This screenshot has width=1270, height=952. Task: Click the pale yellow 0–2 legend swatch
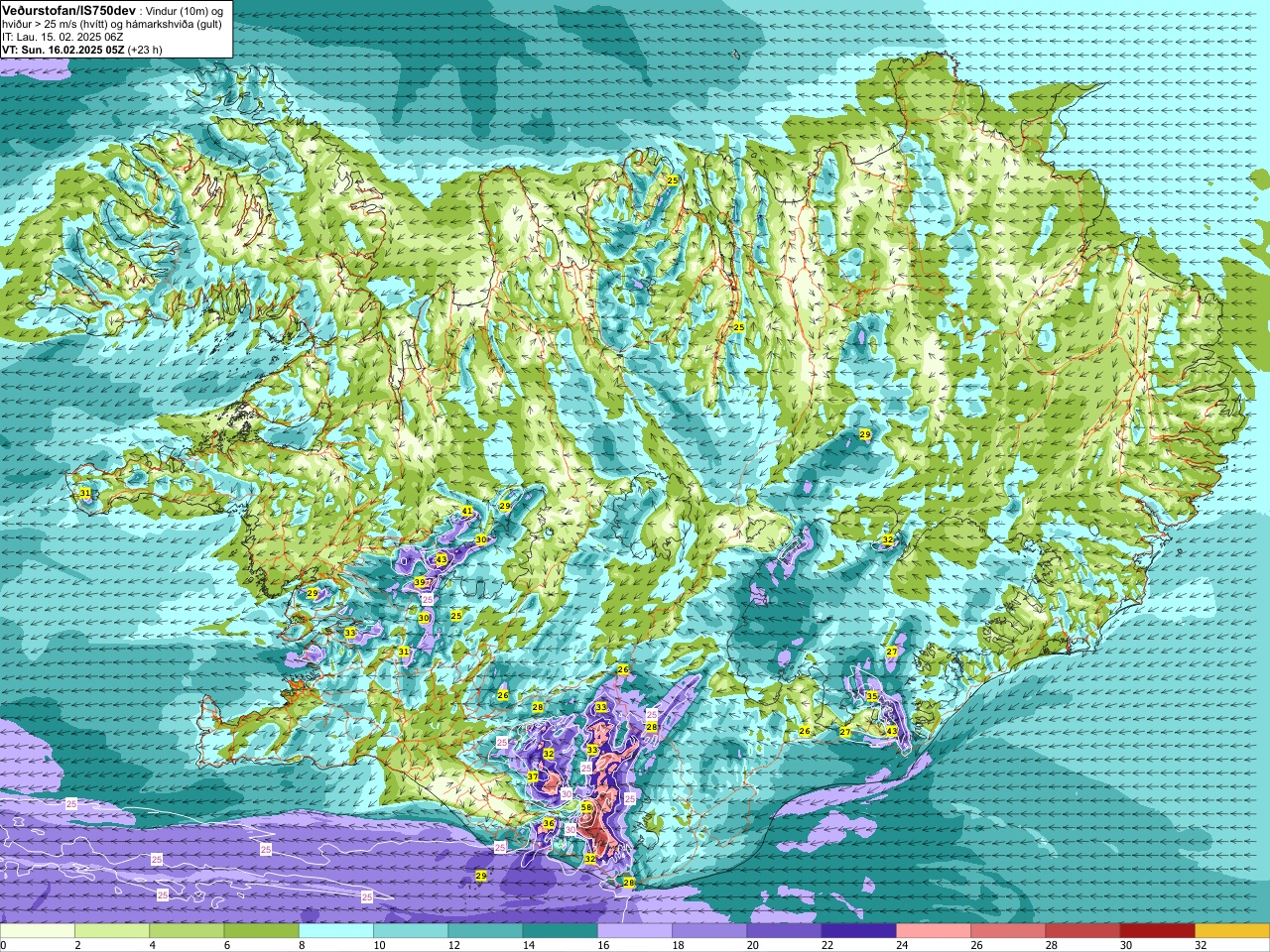click(38, 931)
